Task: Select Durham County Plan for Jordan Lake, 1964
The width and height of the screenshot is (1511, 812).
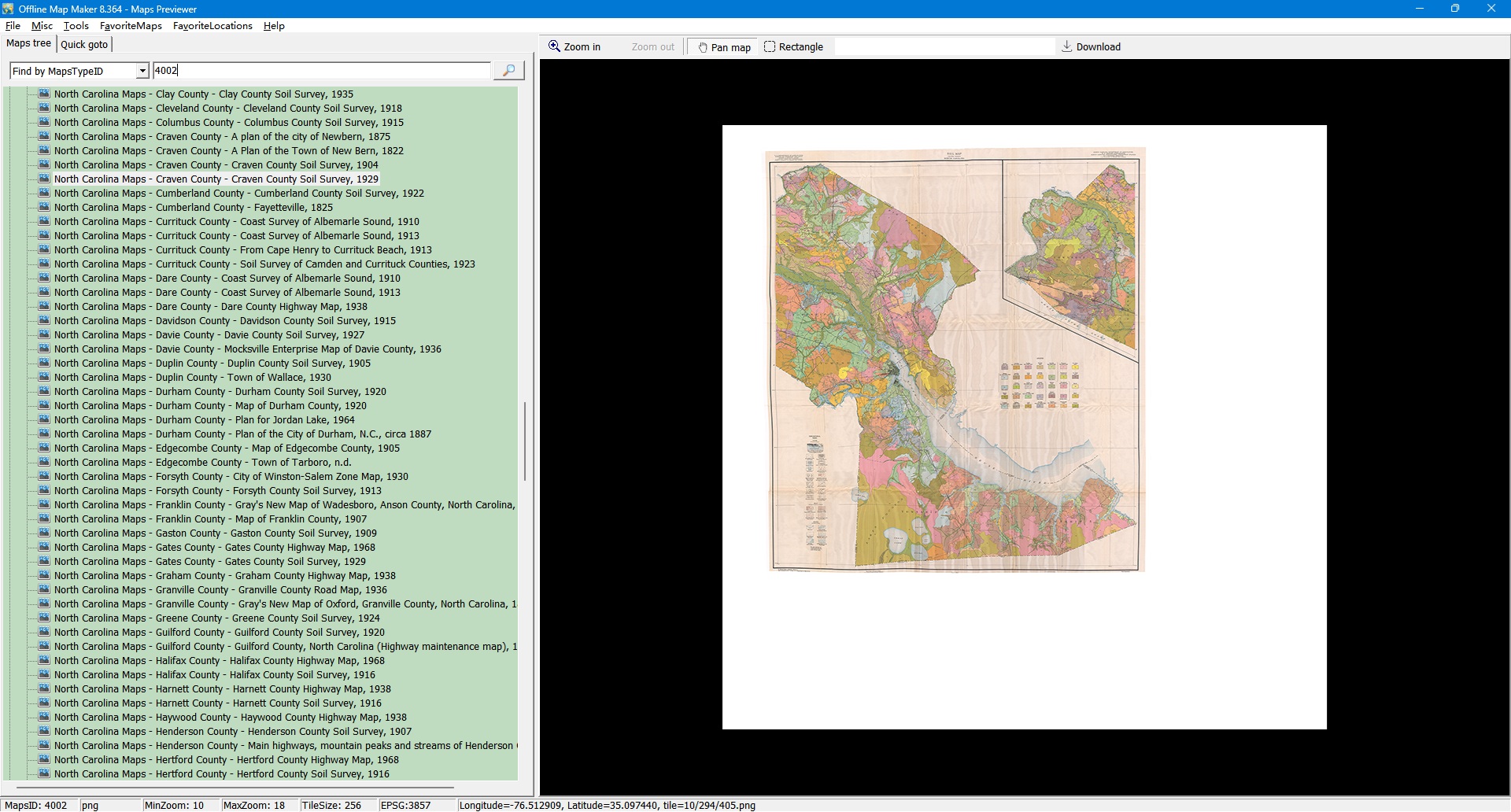Action: point(204,420)
